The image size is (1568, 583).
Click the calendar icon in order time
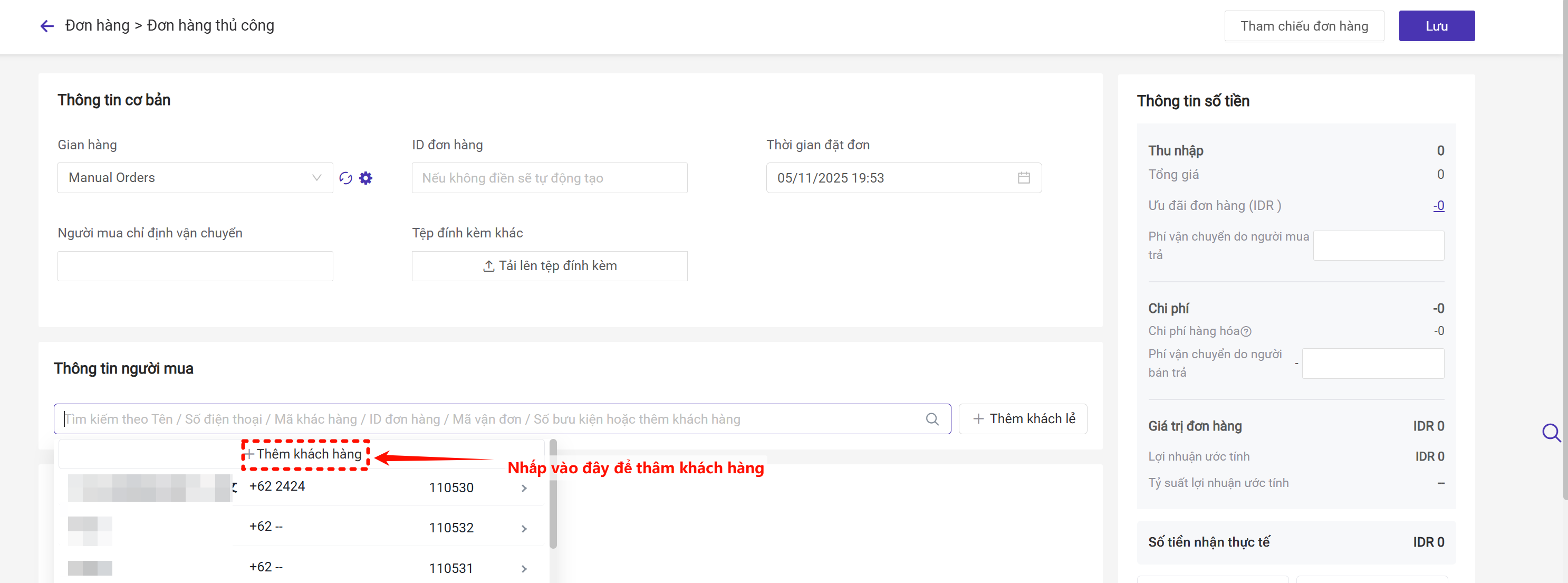click(x=1023, y=178)
